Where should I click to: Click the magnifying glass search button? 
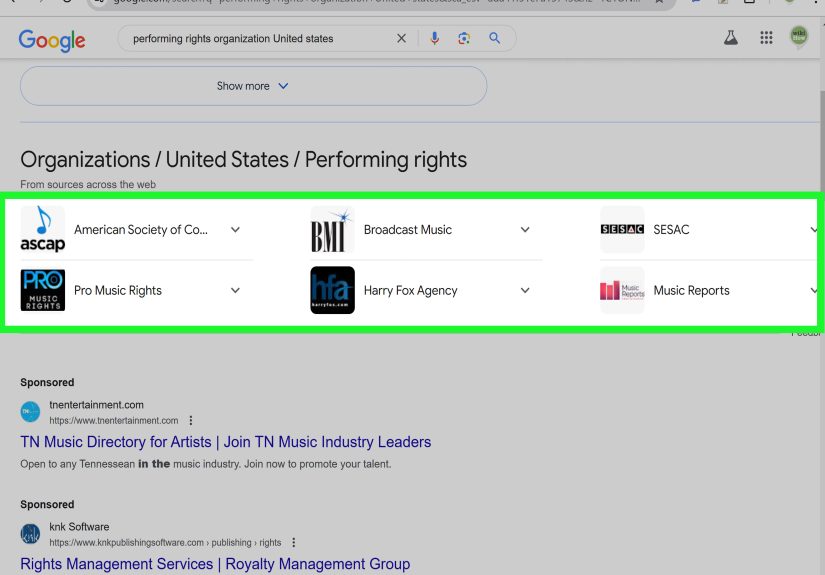494,39
